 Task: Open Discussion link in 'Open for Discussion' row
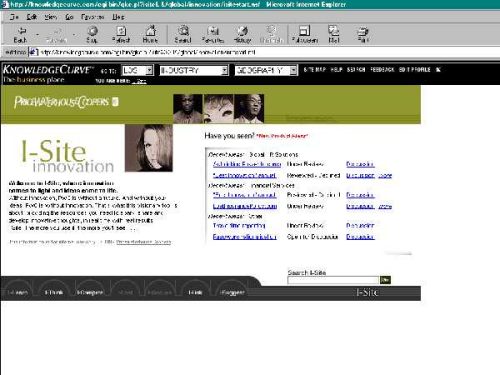[360, 237]
